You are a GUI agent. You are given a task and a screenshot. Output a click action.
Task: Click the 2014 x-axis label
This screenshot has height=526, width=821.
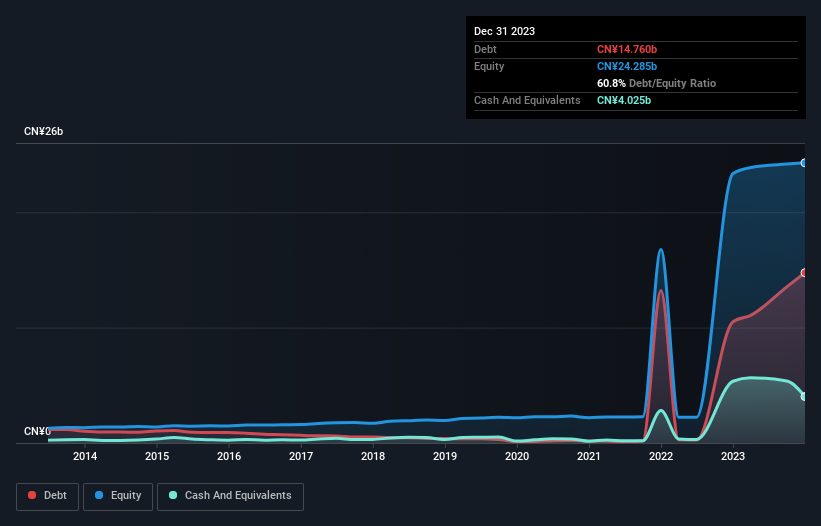[85, 456]
